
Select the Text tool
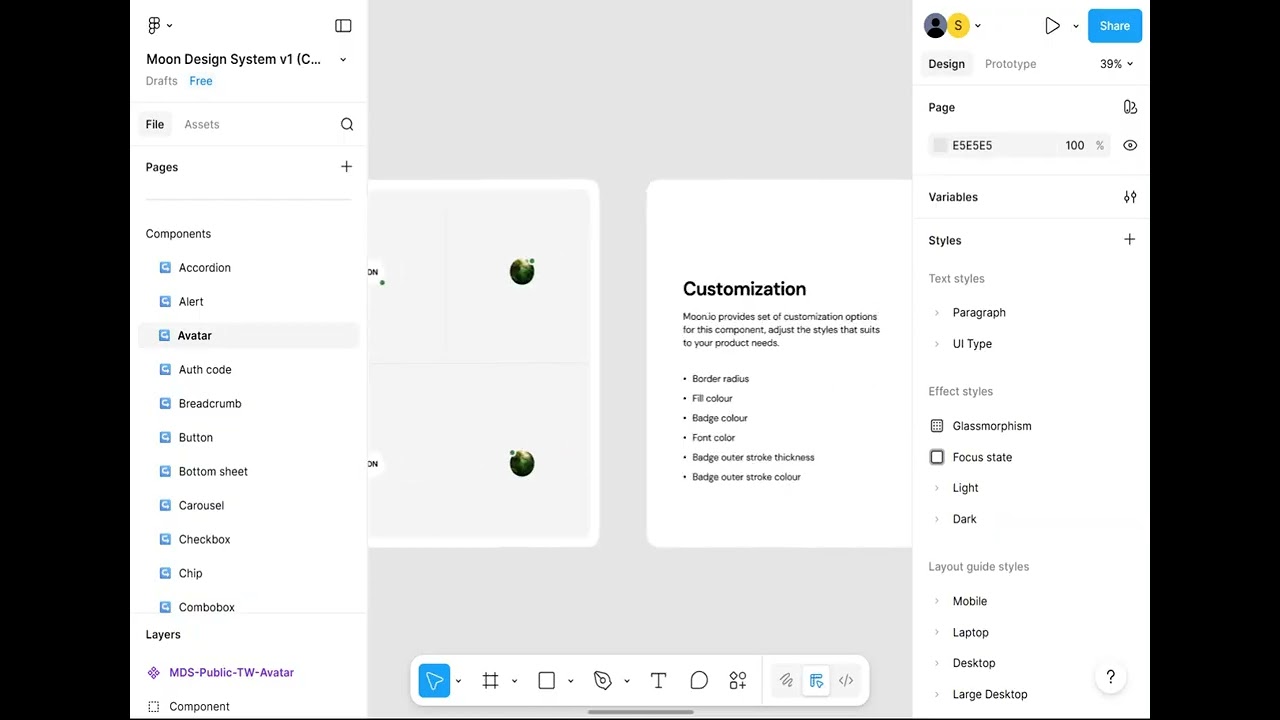click(x=658, y=681)
